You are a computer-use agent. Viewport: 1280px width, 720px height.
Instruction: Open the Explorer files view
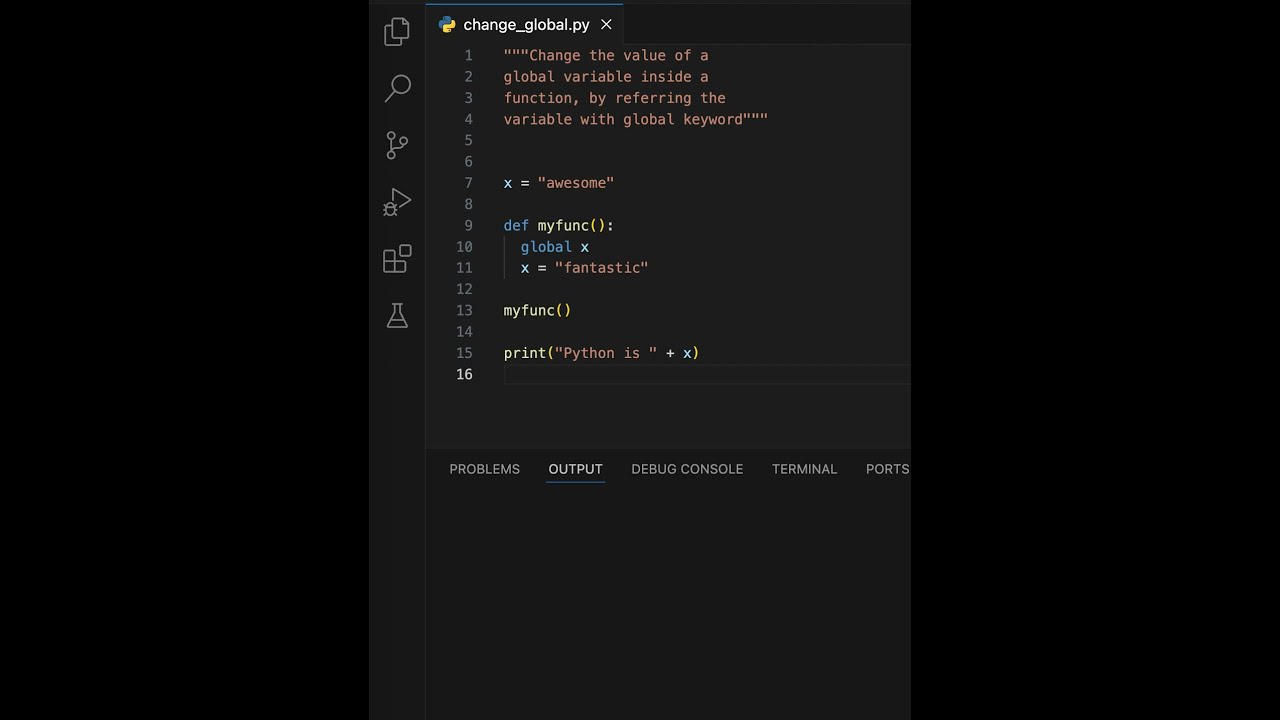pyautogui.click(x=397, y=31)
